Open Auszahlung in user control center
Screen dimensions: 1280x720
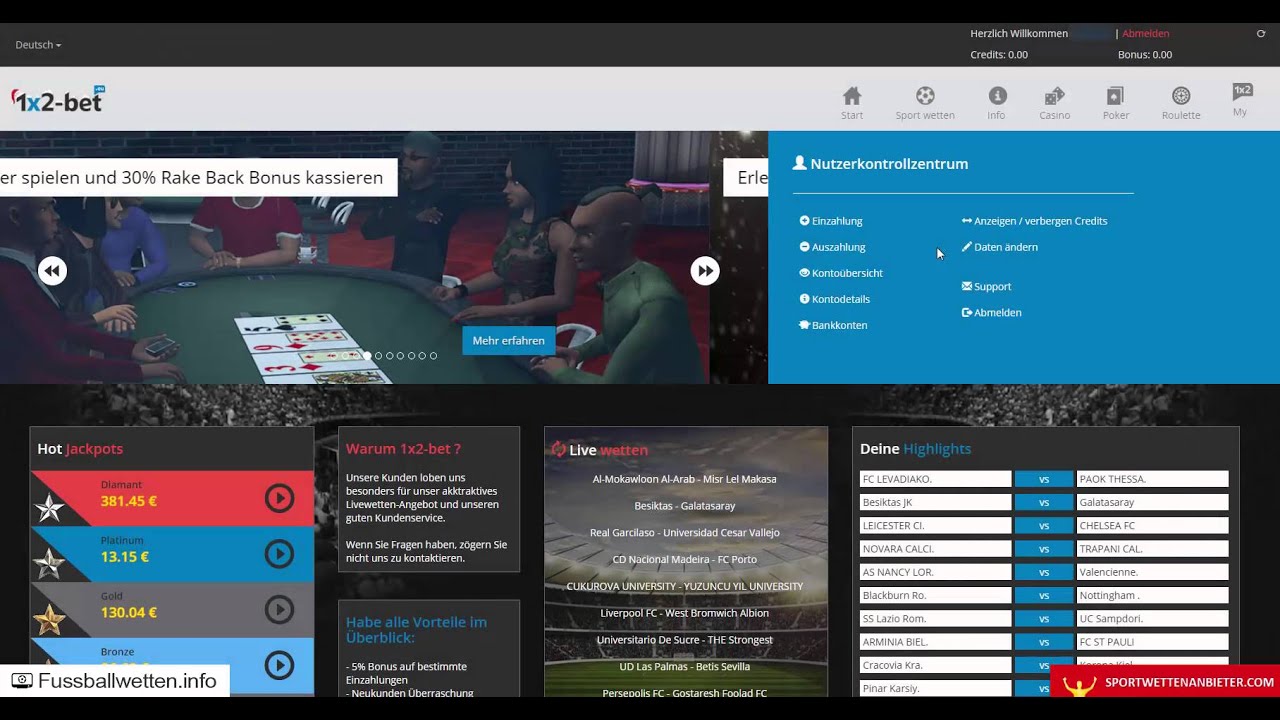pos(833,247)
